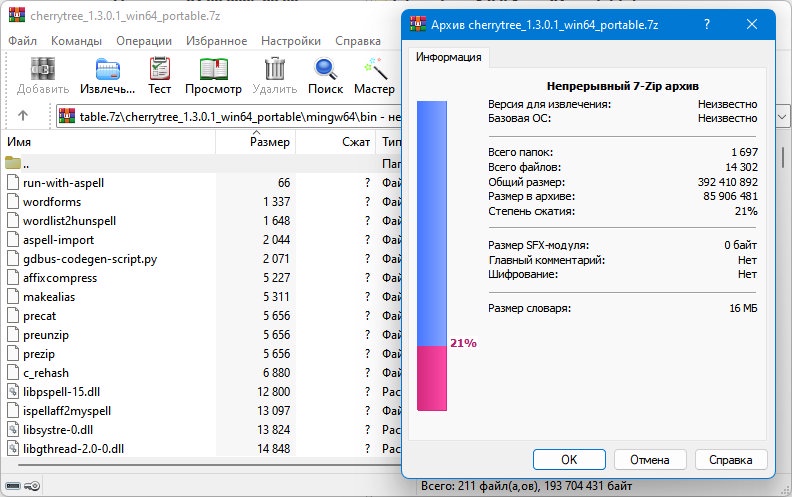The height and width of the screenshot is (497, 792).
Task: Click the libsystre-0.dll file icon
Action: [13, 430]
